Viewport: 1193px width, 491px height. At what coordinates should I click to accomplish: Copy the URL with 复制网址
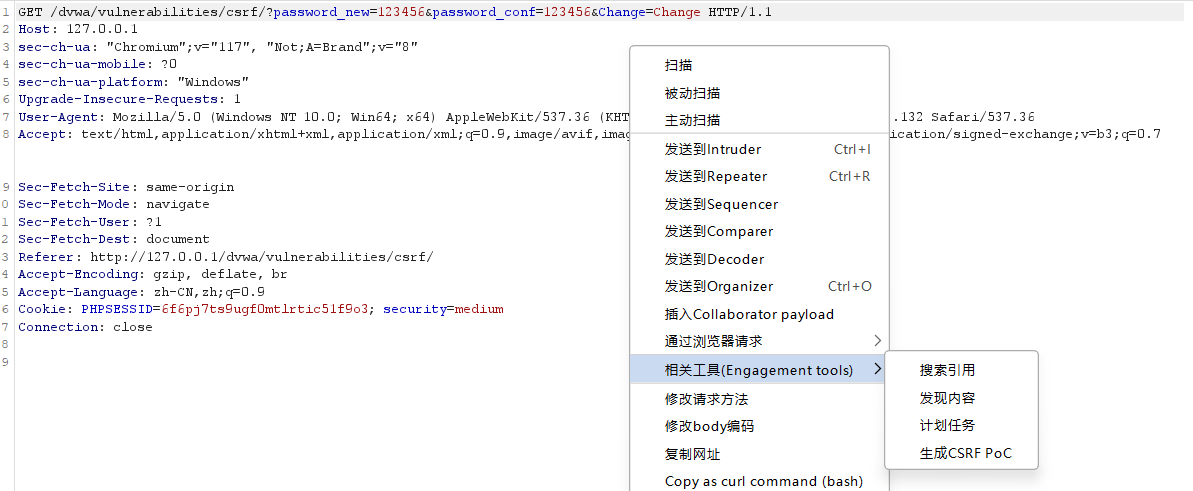click(x=692, y=454)
